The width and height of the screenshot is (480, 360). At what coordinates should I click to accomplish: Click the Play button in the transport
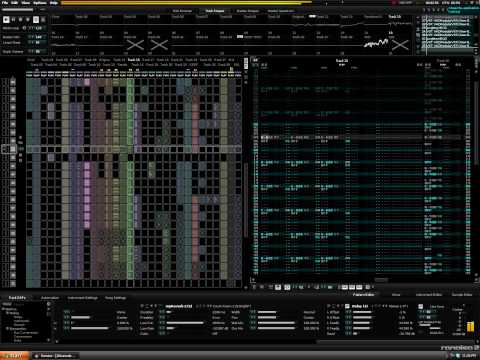[x=6, y=20]
